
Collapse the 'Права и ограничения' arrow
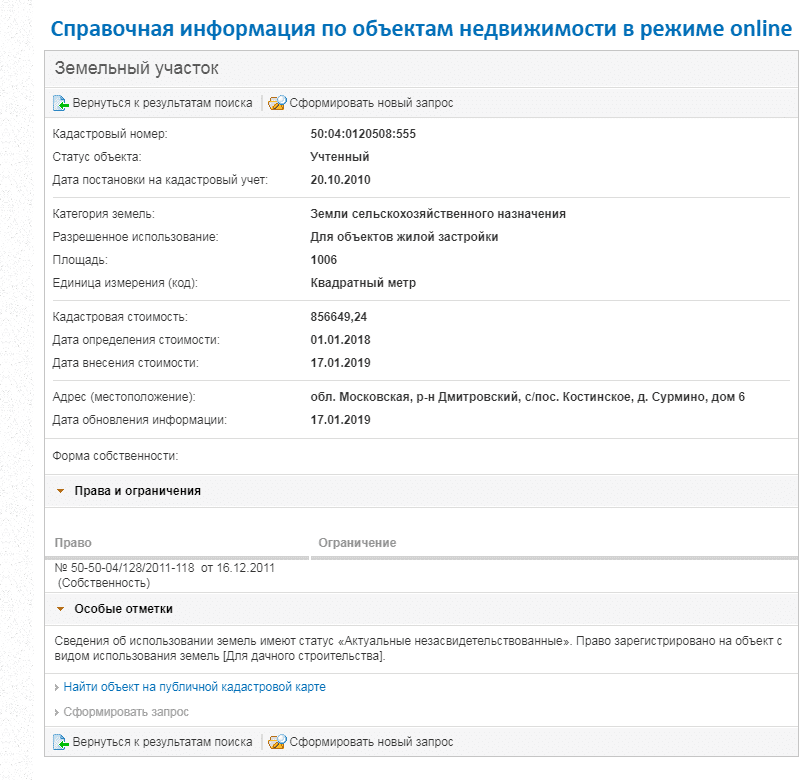pyautogui.click(x=61, y=491)
